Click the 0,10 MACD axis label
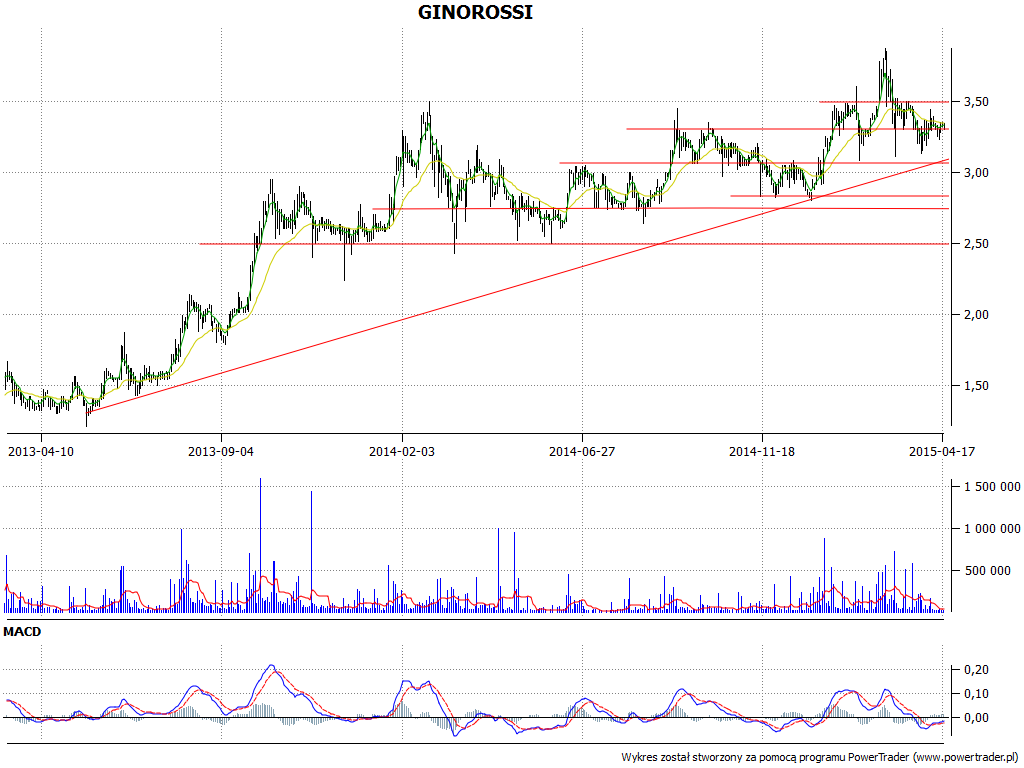This screenshot has width=1024, height=768. (976, 694)
